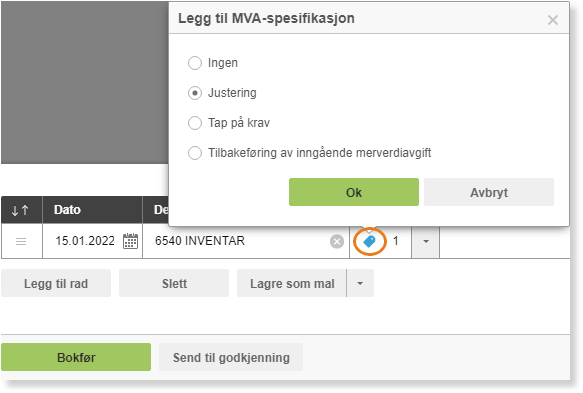Select the Justering radio option
Viewport: 583px width, 393px height.
point(195,93)
